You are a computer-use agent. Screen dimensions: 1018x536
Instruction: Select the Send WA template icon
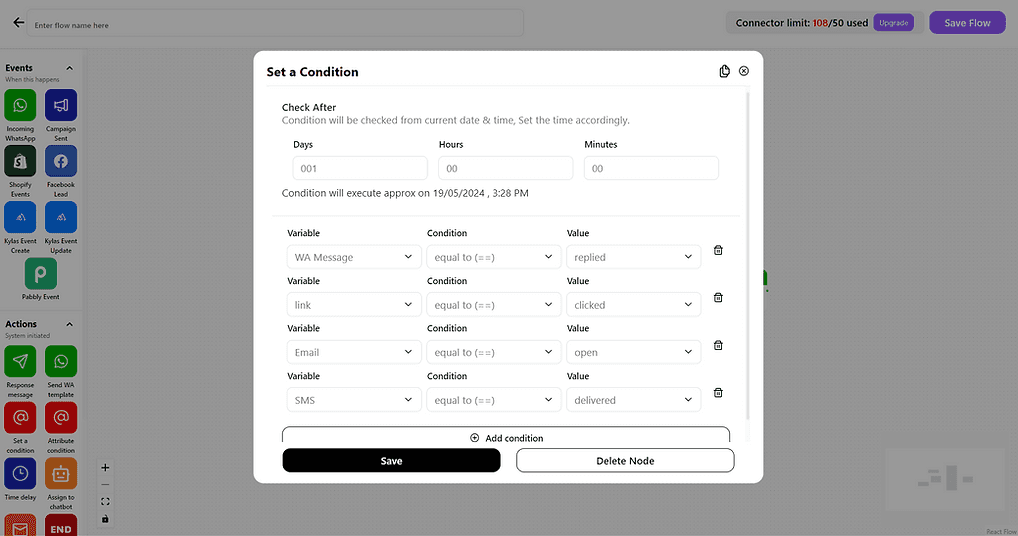[x=61, y=361]
